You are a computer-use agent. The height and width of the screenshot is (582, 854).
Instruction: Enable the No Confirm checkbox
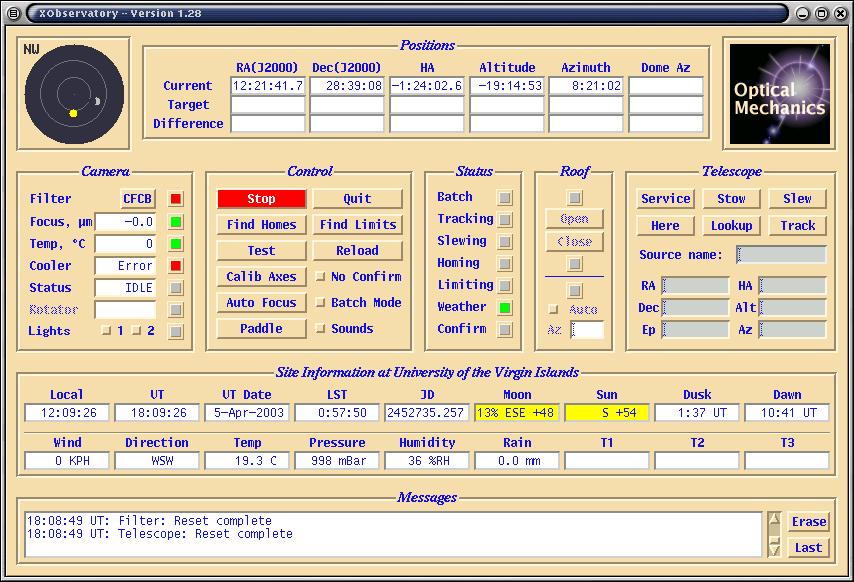[321, 277]
